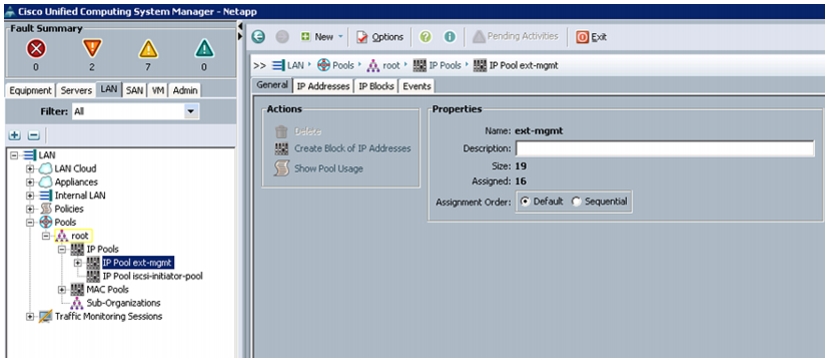Click the expand all plus icon
Image resolution: width=826 pixels, height=360 pixels.
(15, 135)
